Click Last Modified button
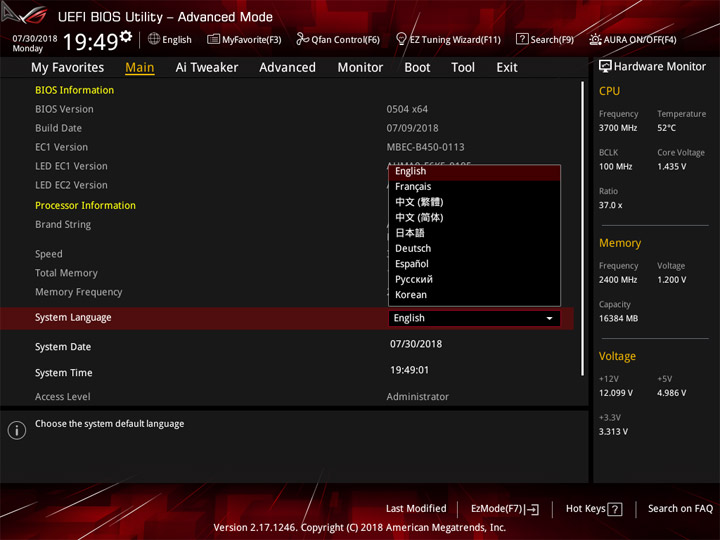This screenshot has width=720, height=540. [x=416, y=508]
